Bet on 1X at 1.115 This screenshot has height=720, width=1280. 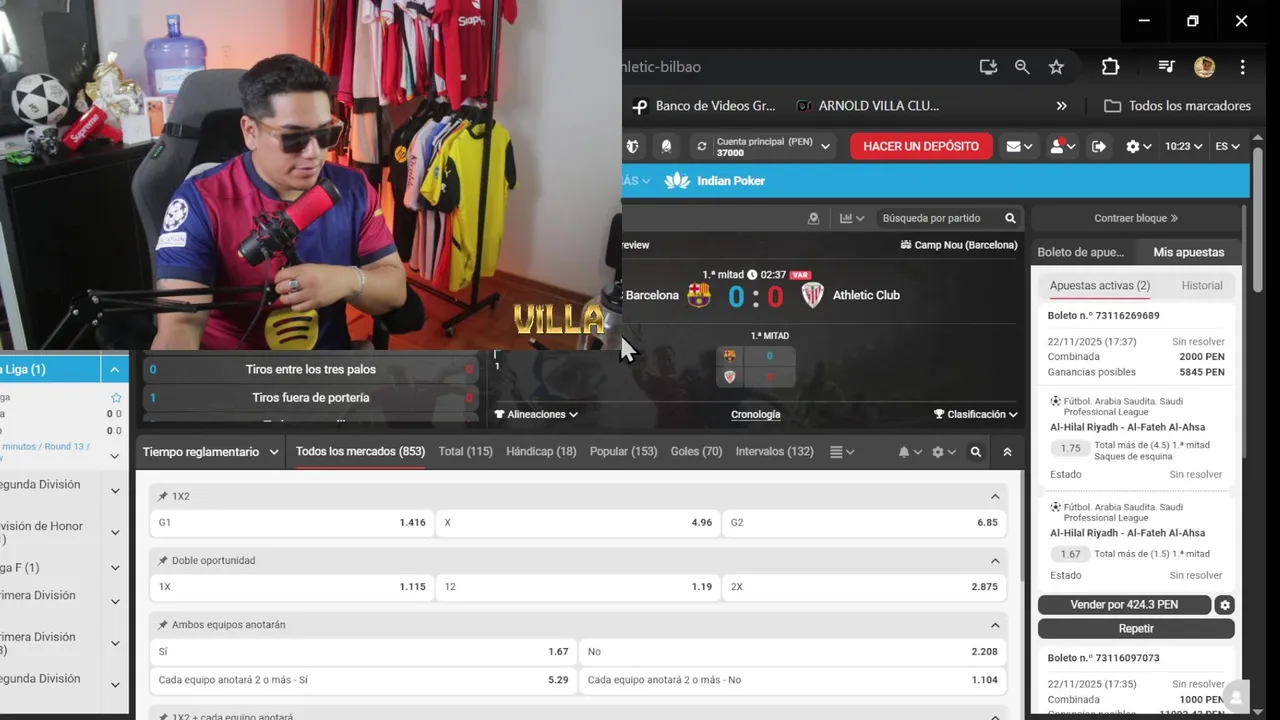click(x=292, y=587)
